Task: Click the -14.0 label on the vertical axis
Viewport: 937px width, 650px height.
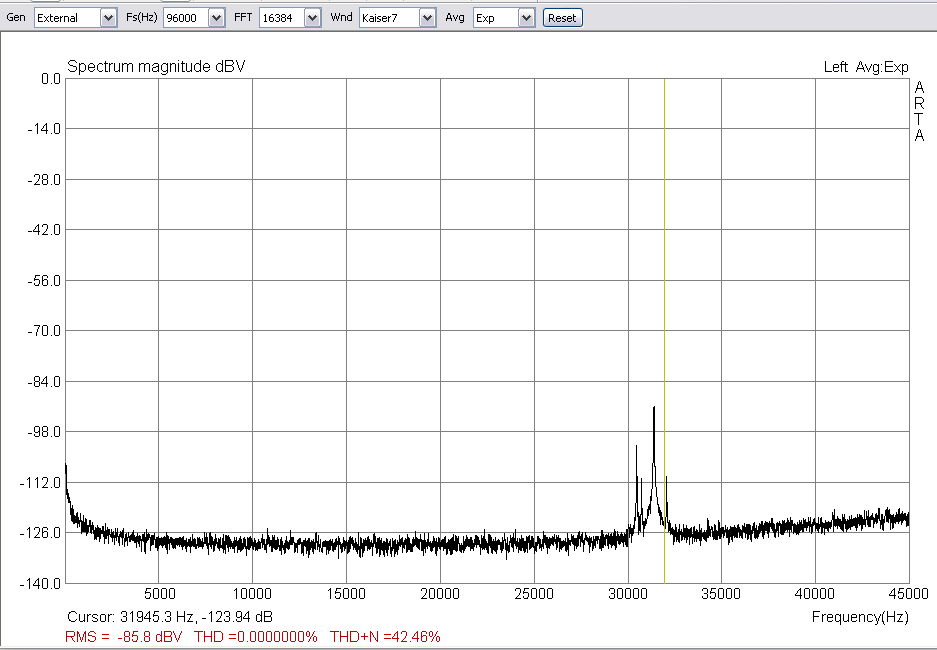Action: click(x=44, y=129)
